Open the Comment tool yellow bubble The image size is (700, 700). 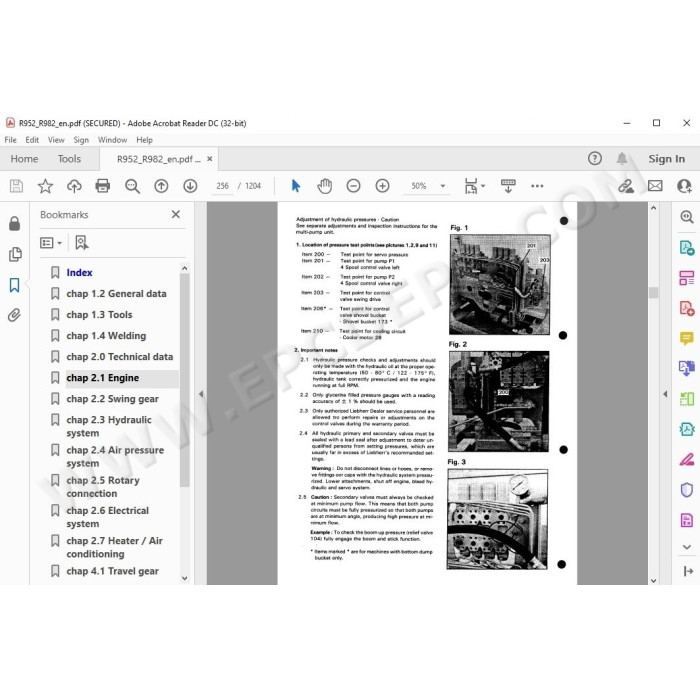(687, 338)
